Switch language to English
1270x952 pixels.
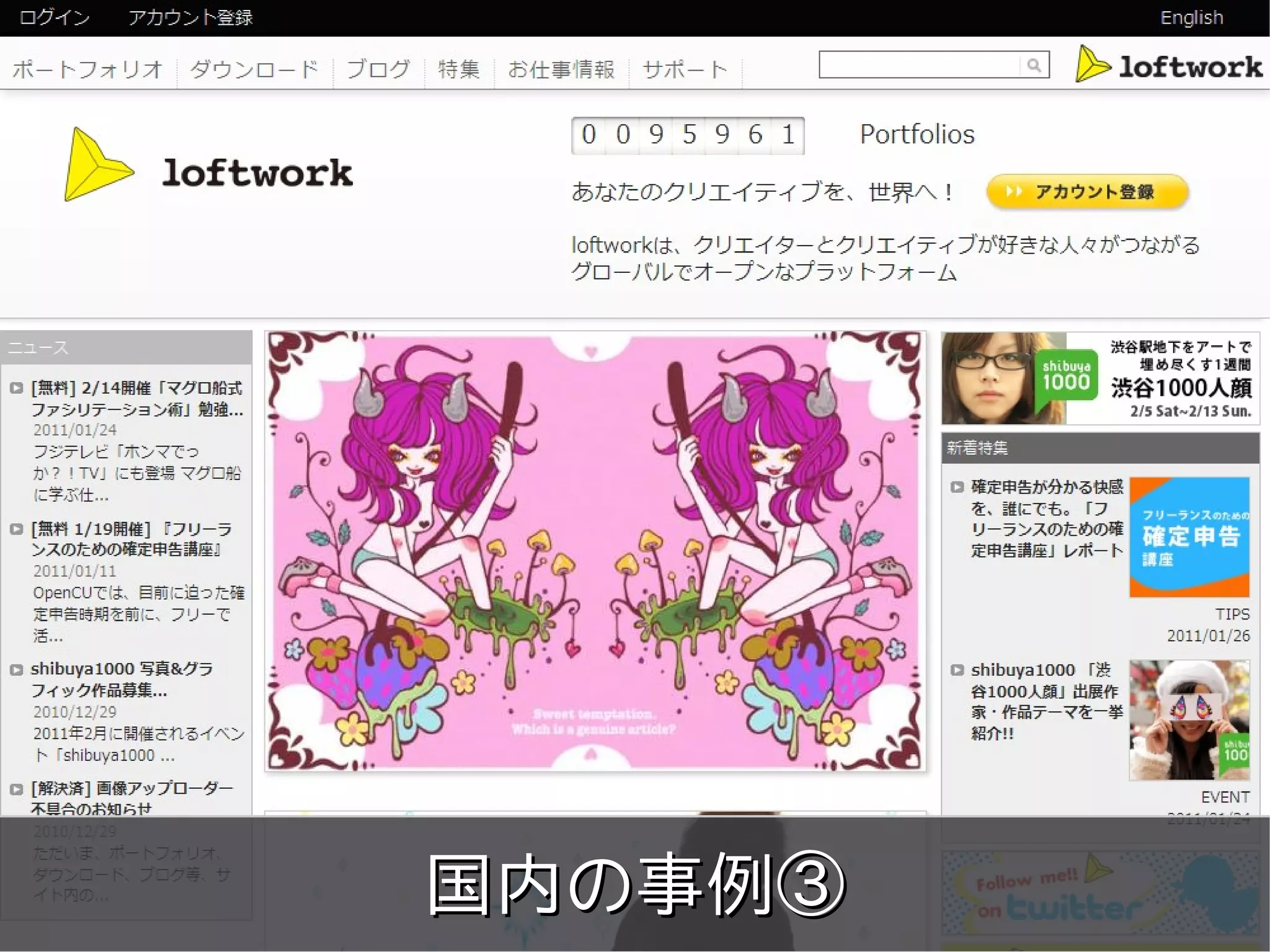(x=1191, y=17)
